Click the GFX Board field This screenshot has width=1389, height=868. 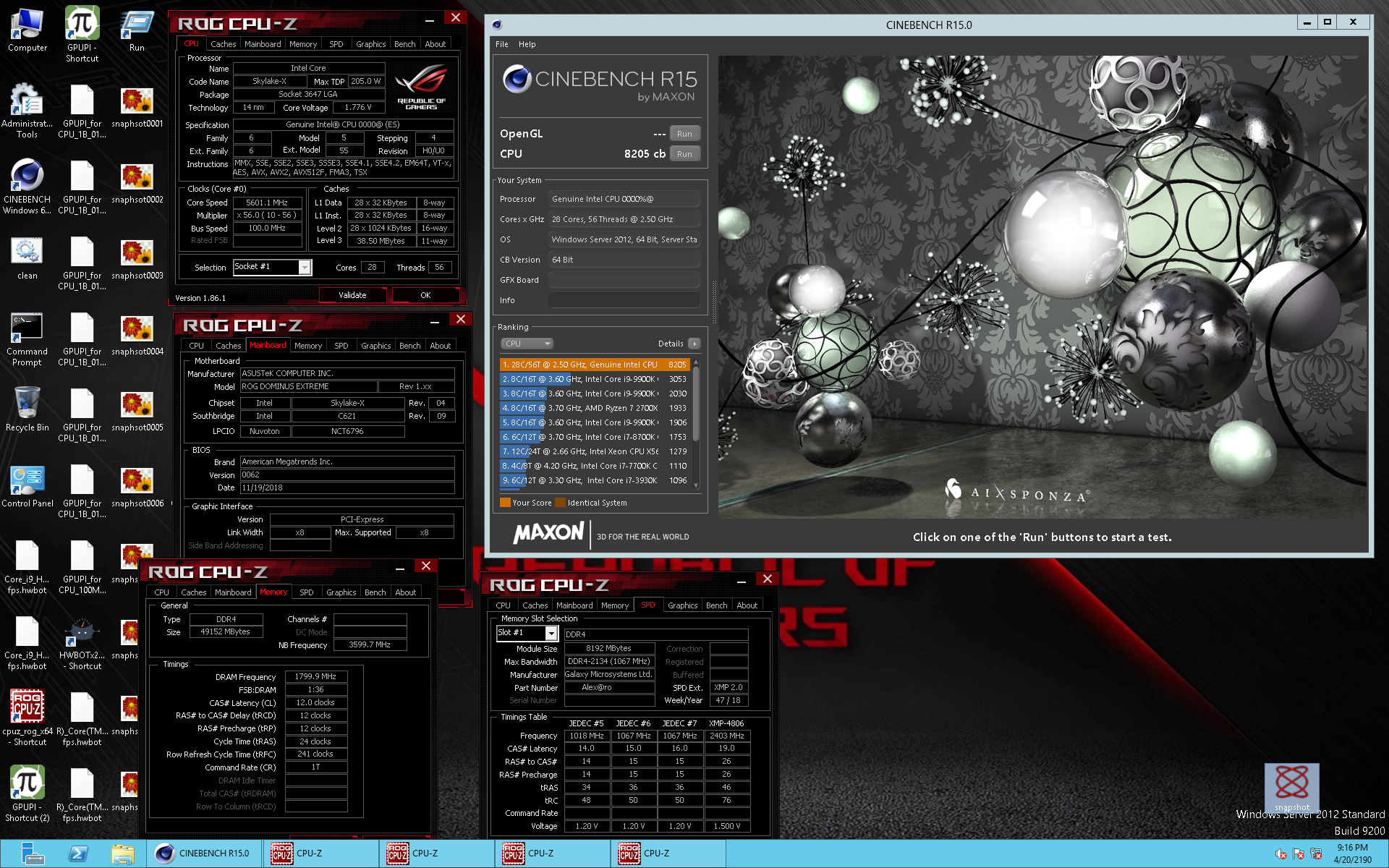(624, 280)
